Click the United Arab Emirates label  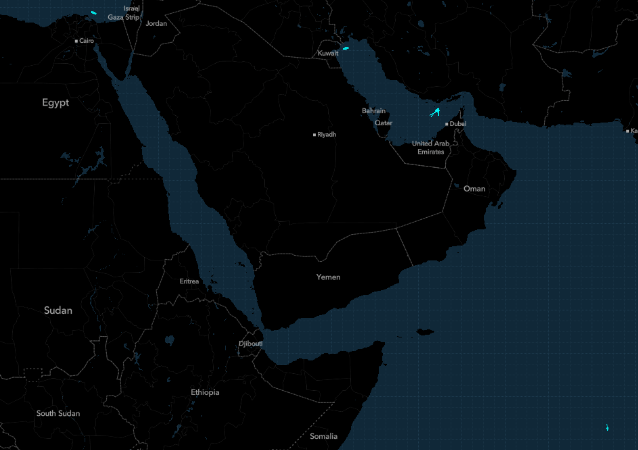[x=430, y=147]
